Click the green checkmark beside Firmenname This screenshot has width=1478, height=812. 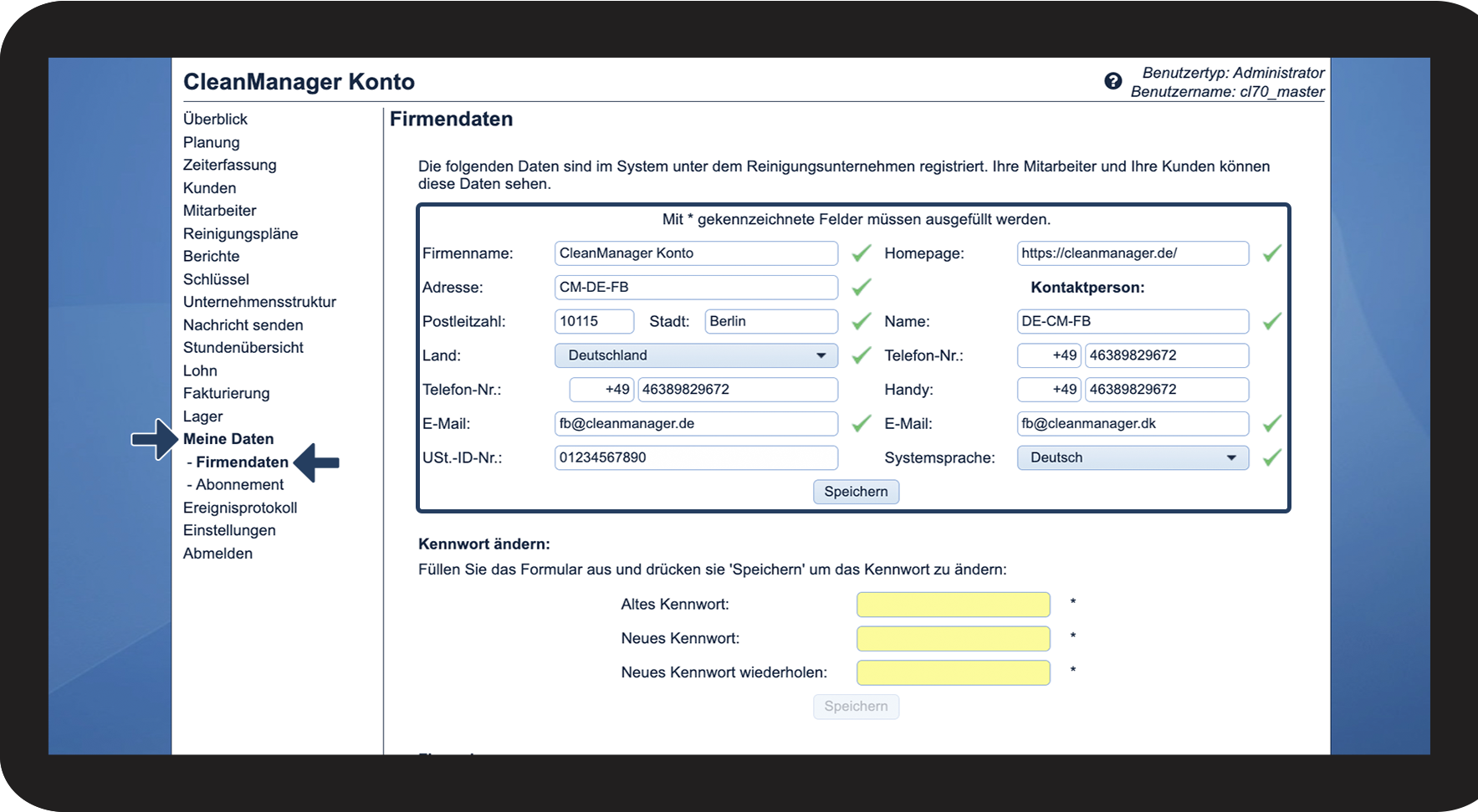[x=862, y=253]
